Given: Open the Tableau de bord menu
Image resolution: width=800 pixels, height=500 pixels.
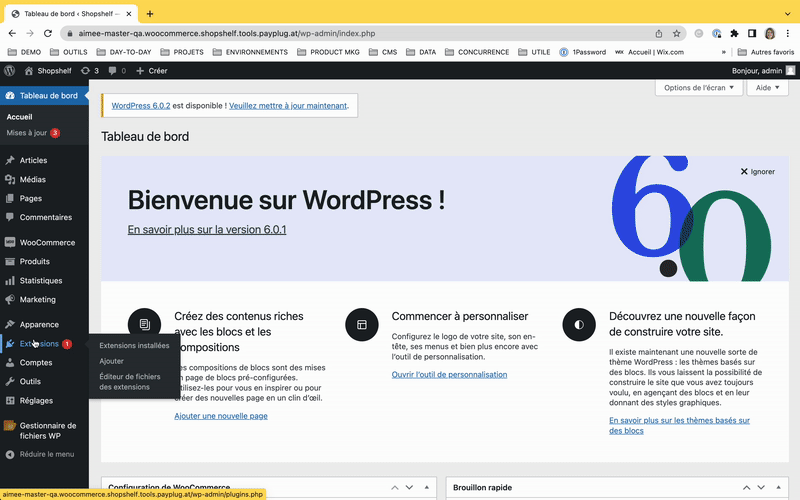Looking at the screenshot, I should pyautogui.click(x=44, y=95).
